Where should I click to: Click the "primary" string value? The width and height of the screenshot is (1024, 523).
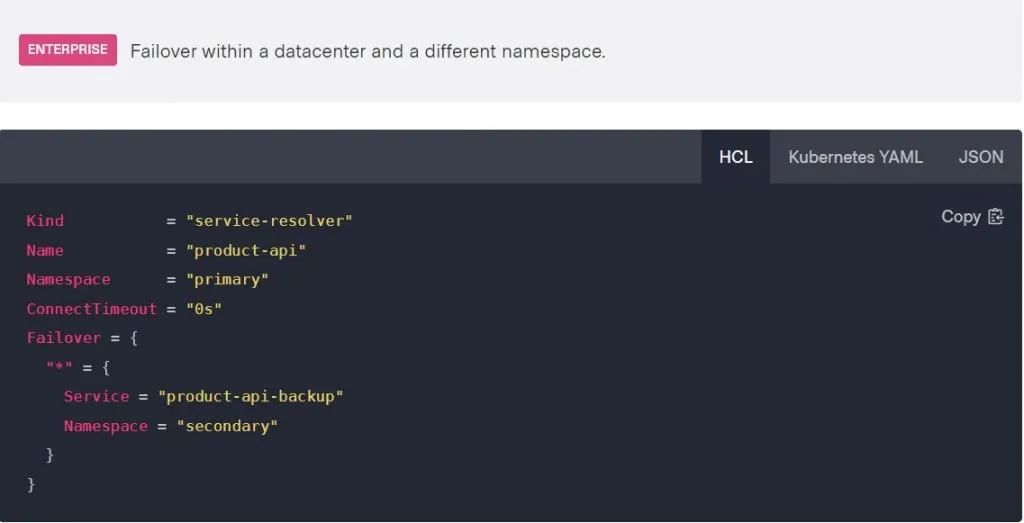pos(227,279)
